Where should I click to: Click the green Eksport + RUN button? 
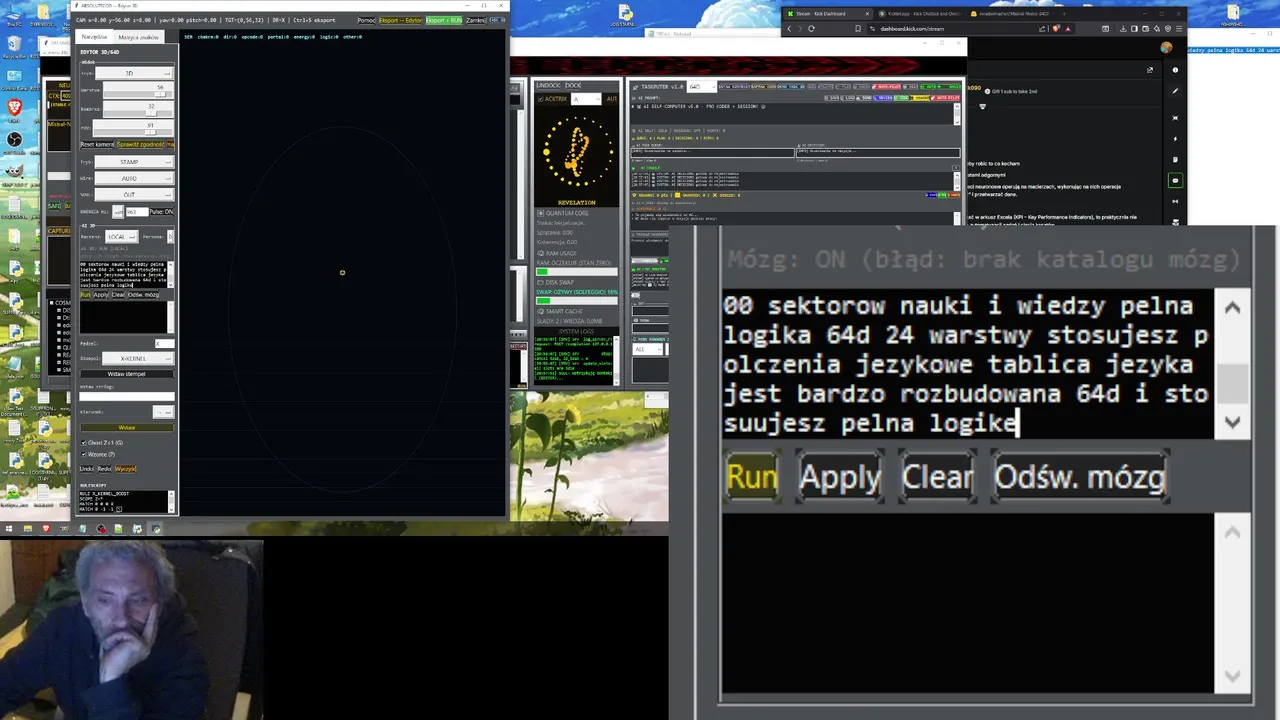tap(444, 20)
